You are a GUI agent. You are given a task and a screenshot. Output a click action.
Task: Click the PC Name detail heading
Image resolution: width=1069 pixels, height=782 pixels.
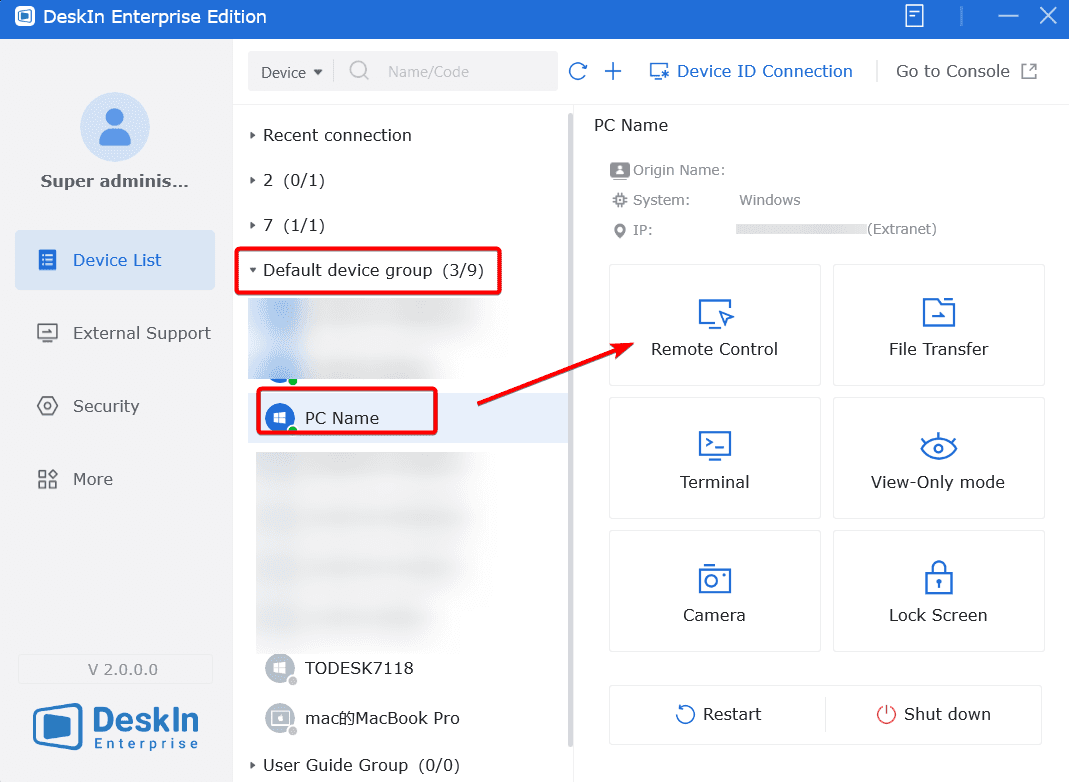tap(631, 125)
